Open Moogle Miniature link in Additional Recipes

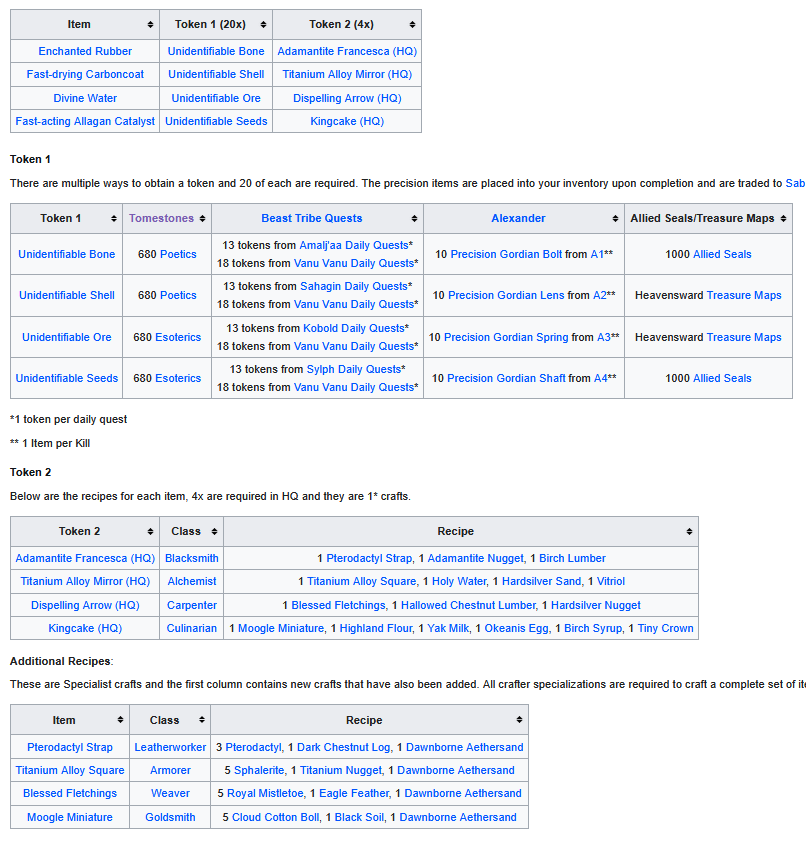[x=70, y=817]
